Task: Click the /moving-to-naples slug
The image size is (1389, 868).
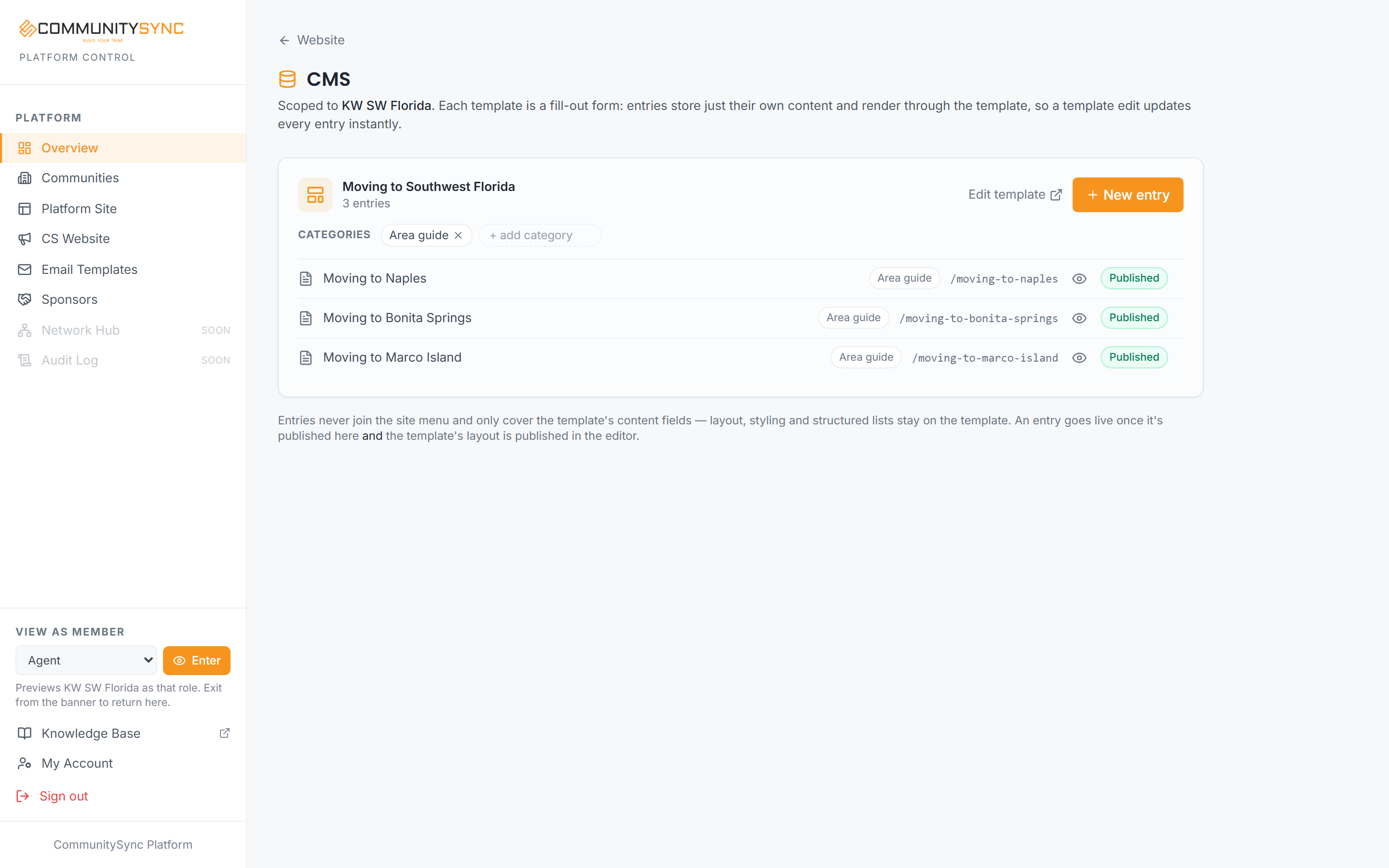Action: coord(1004,279)
